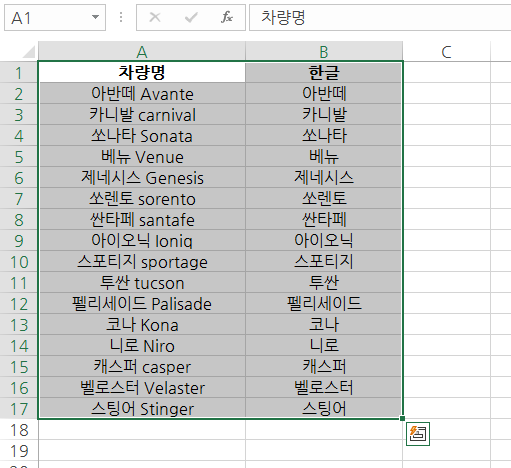Screen dimensions: 511x468
Task: Click column B cell 아반떼
Action: pos(324,93)
